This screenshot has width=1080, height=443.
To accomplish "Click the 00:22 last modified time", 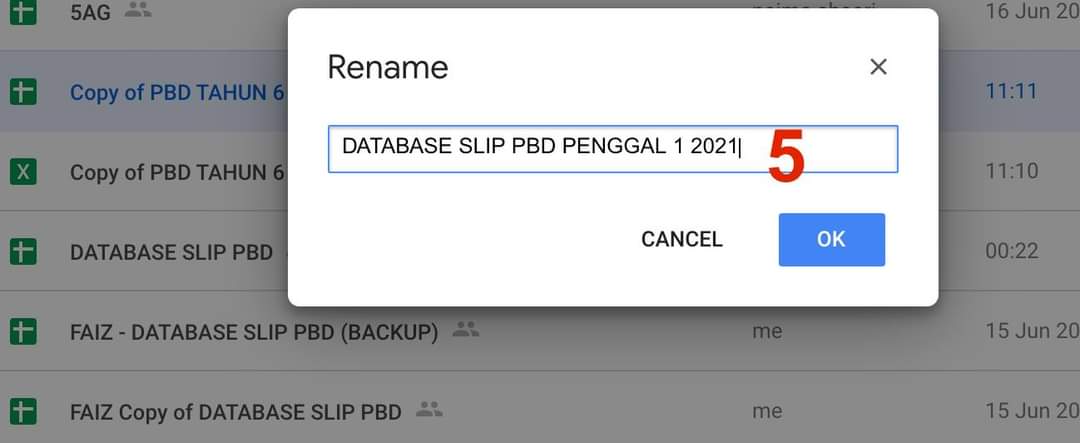I will (x=1011, y=252).
